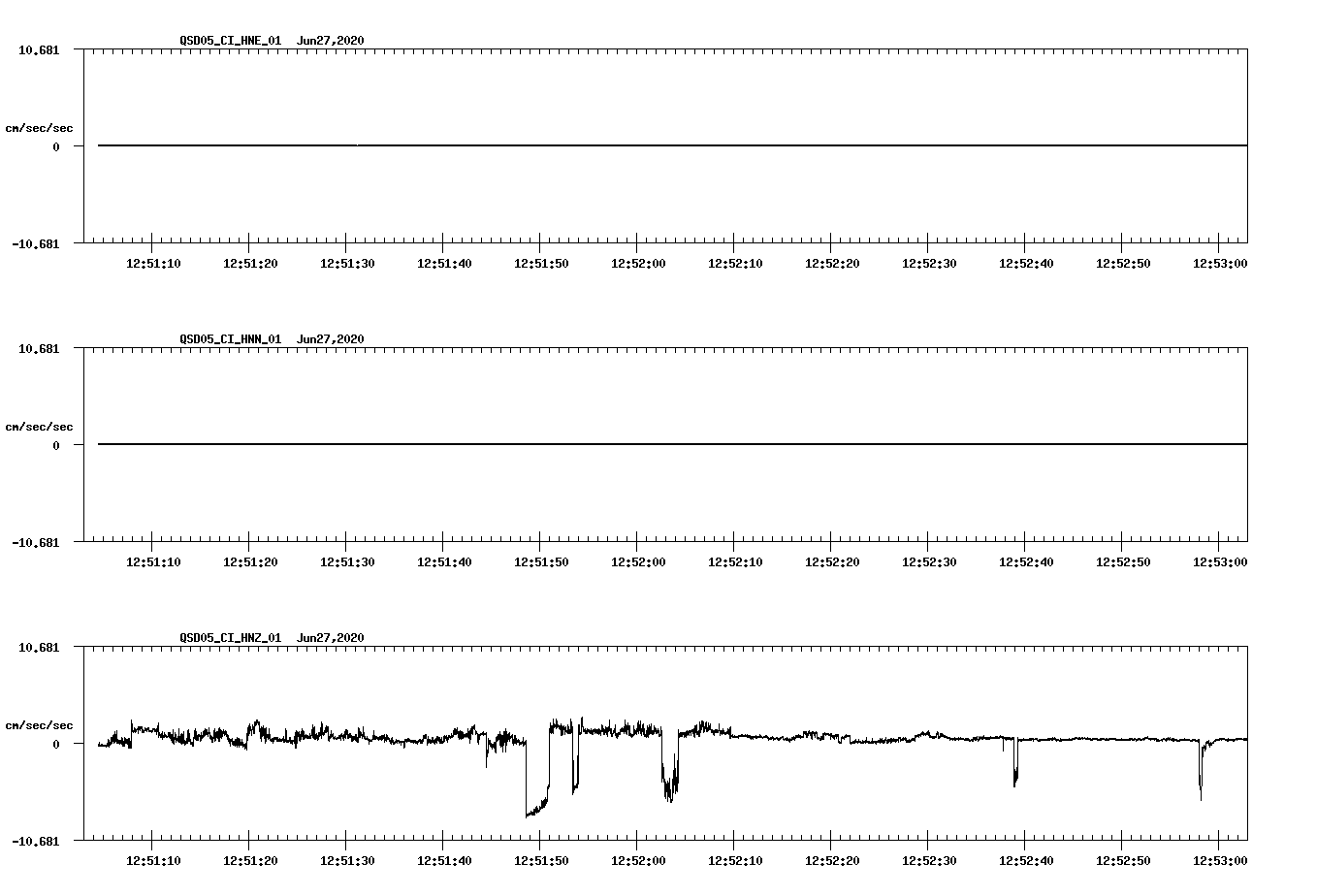Click the QSD05_CI_HNE_01 chart title
This screenshot has width=1317, height=896.
(x=231, y=41)
